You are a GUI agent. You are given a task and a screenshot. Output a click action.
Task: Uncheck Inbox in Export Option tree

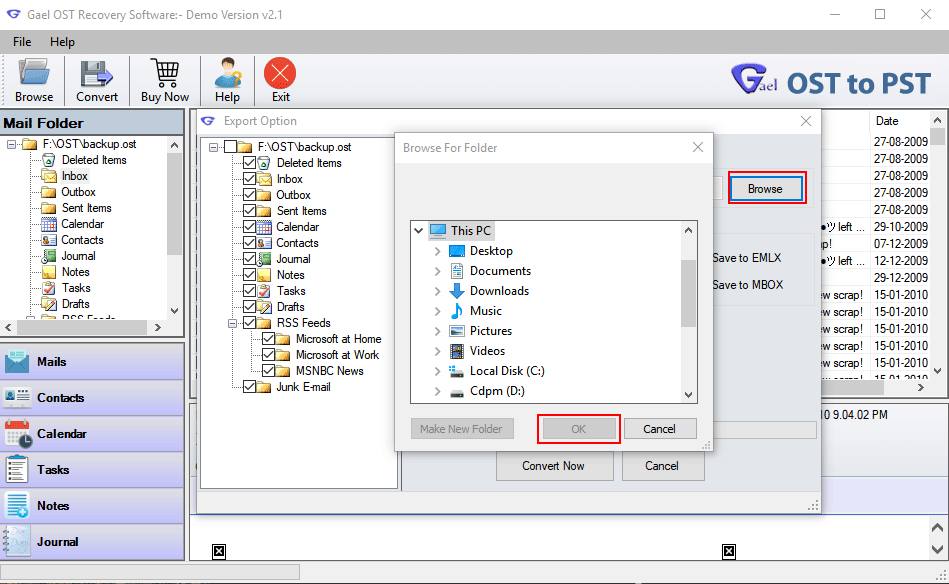click(249, 179)
